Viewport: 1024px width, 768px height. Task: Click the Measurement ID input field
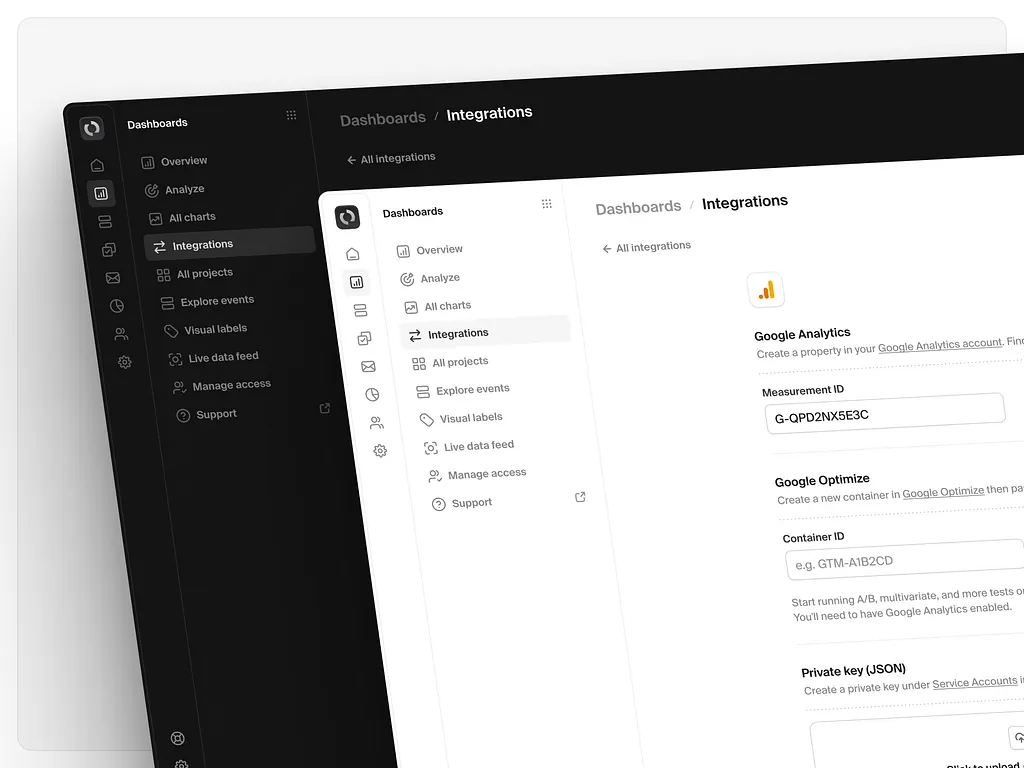coord(883,412)
